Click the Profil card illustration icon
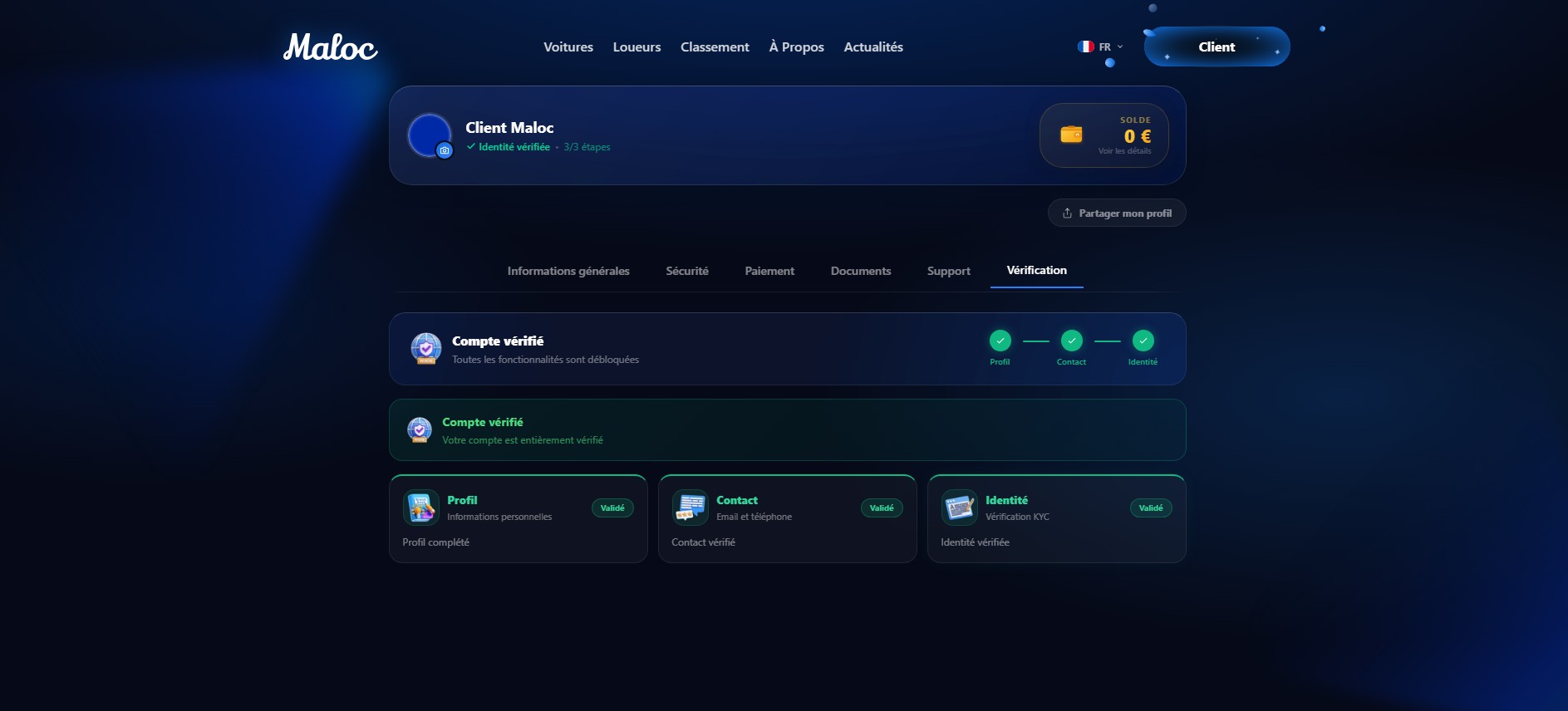Screen dimensions: 1568x711 click(x=421, y=508)
